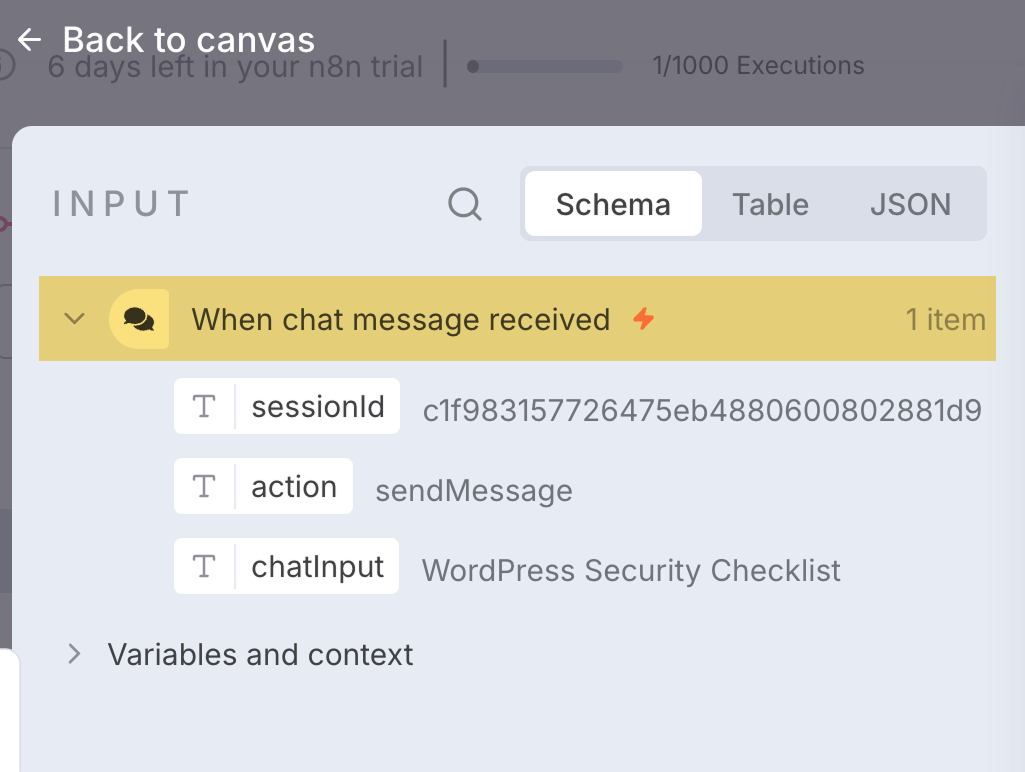Switch to the Schema view

(613, 204)
